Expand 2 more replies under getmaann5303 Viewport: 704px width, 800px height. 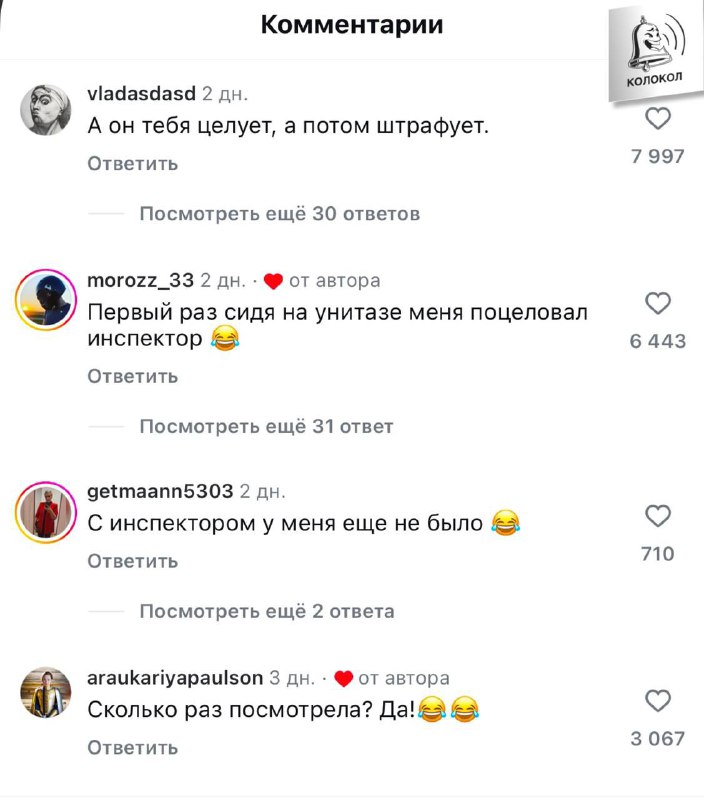tap(267, 611)
